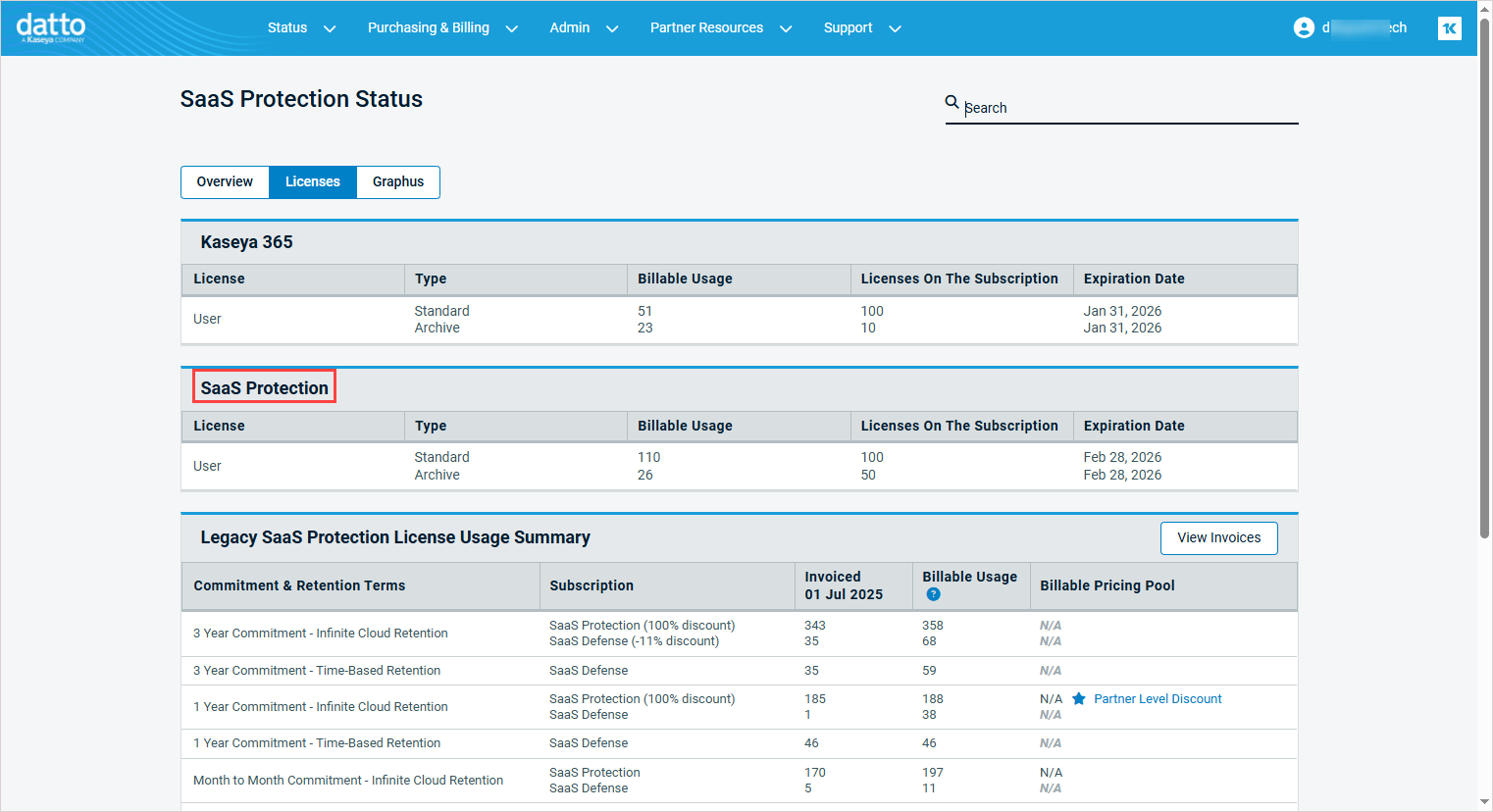Image resolution: width=1493 pixels, height=812 pixels.
Task: Click the SaaS Protection section heading
Action: click(265, 388)
